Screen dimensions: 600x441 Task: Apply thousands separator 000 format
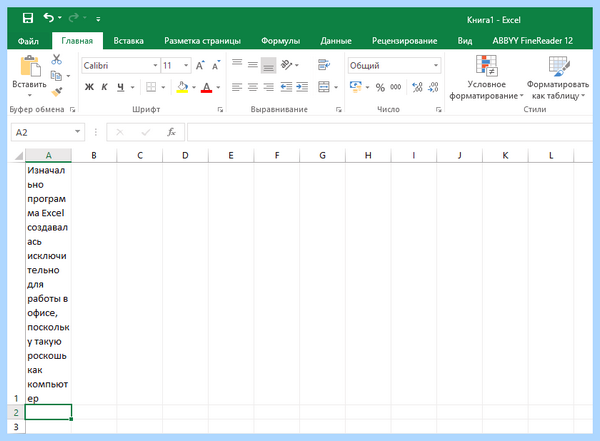point(395,87)
